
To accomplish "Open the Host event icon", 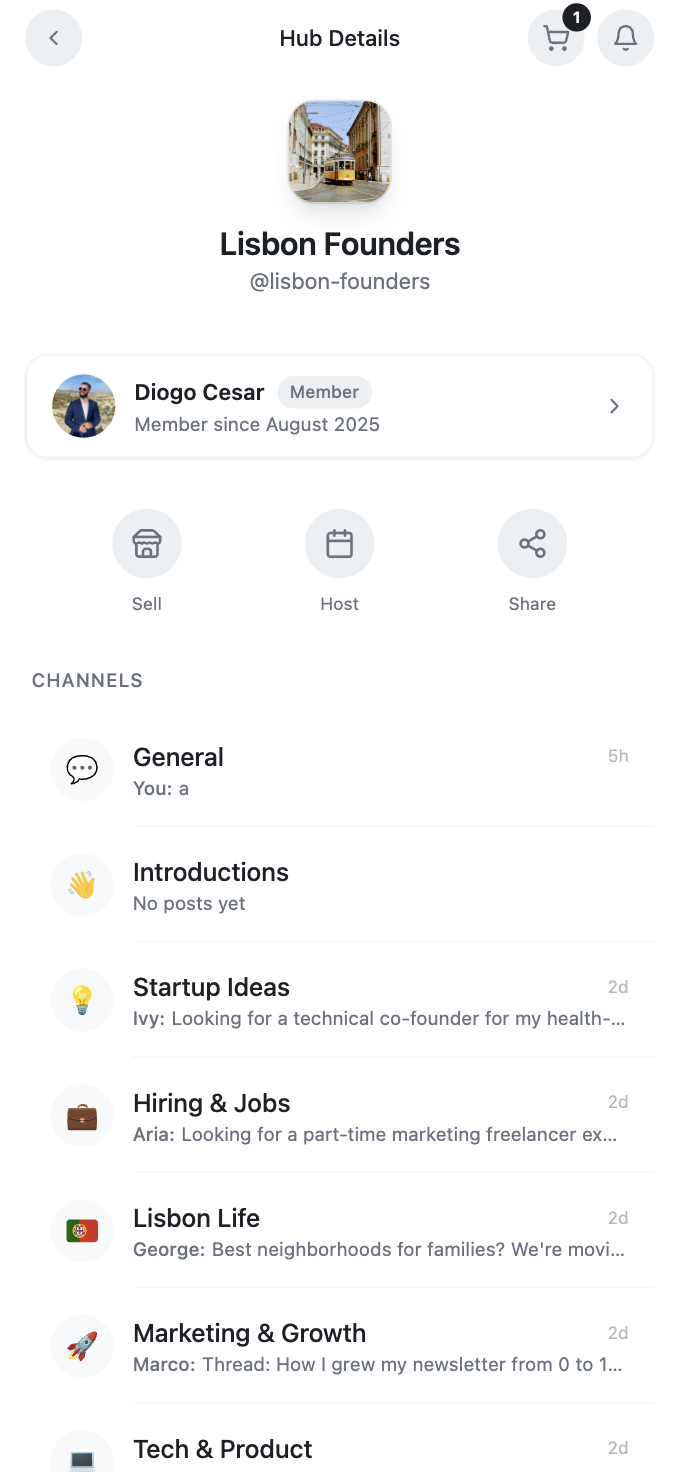I will point(339,543).
